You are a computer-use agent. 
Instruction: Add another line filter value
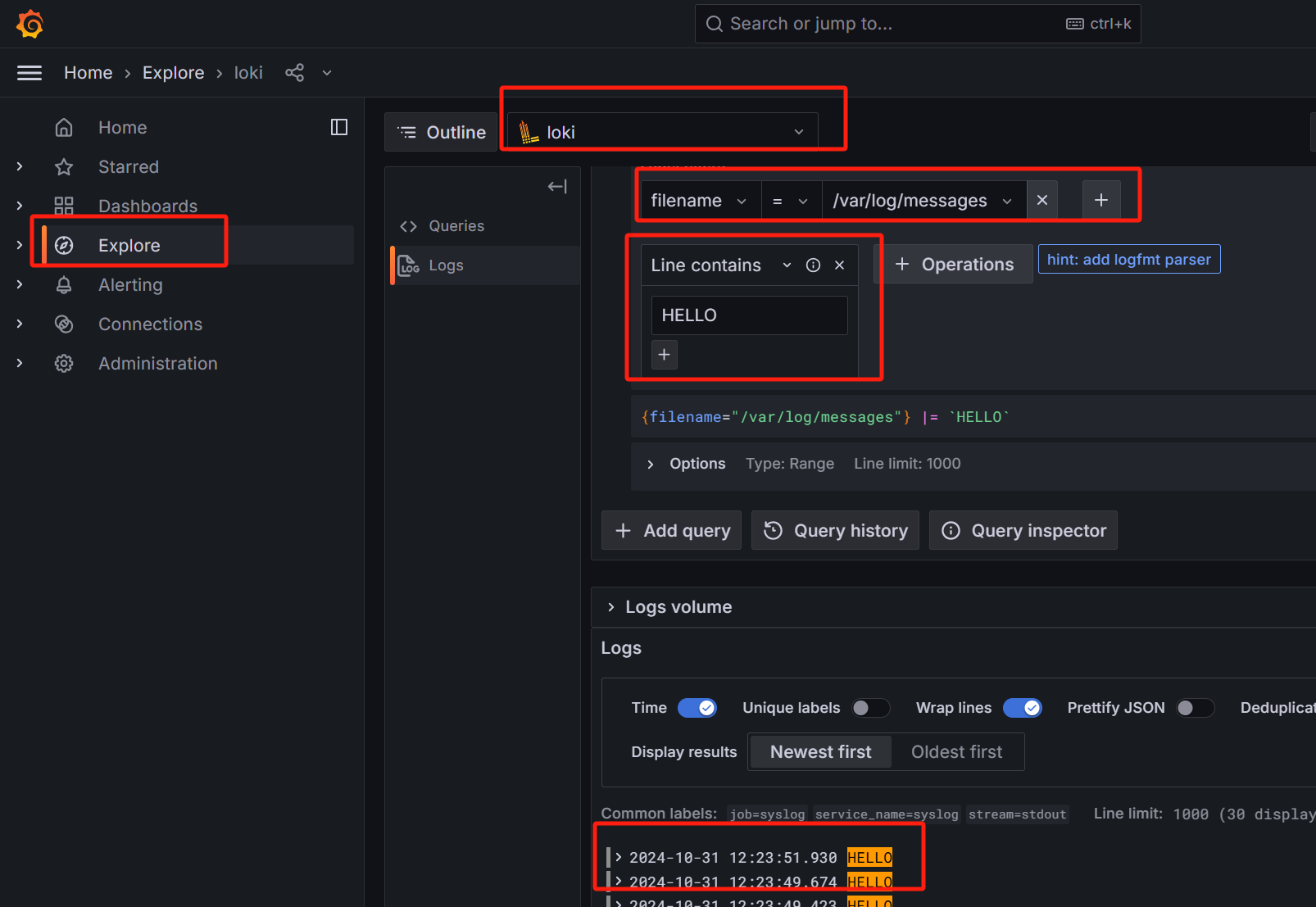[665, 355]
